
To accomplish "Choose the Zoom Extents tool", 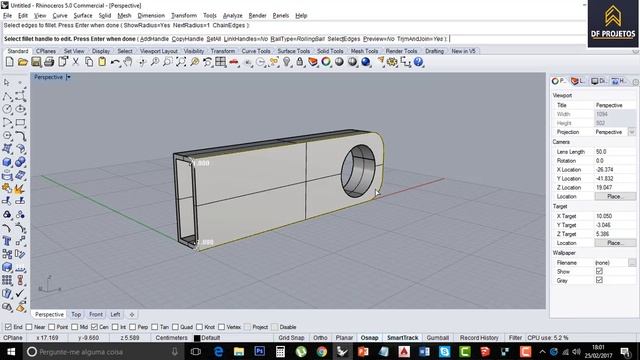I will 181,62.
